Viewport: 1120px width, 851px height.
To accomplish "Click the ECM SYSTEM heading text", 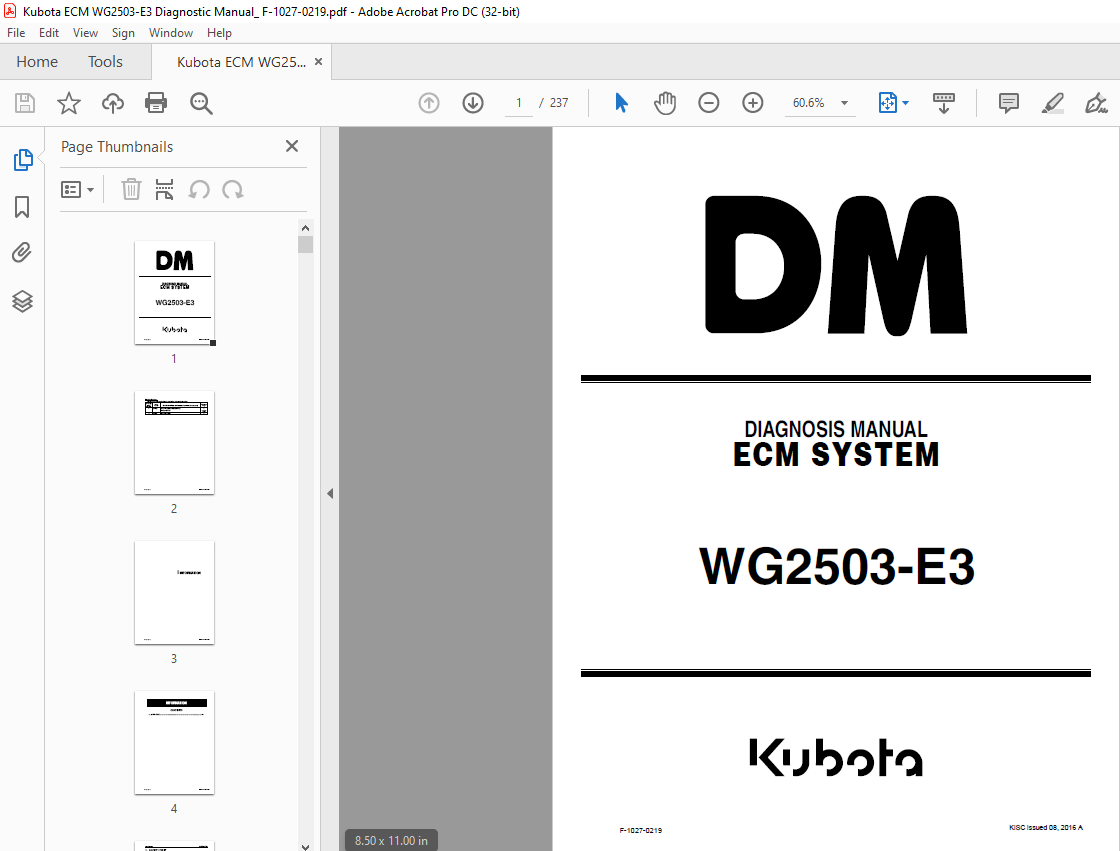I will (836, 455).
